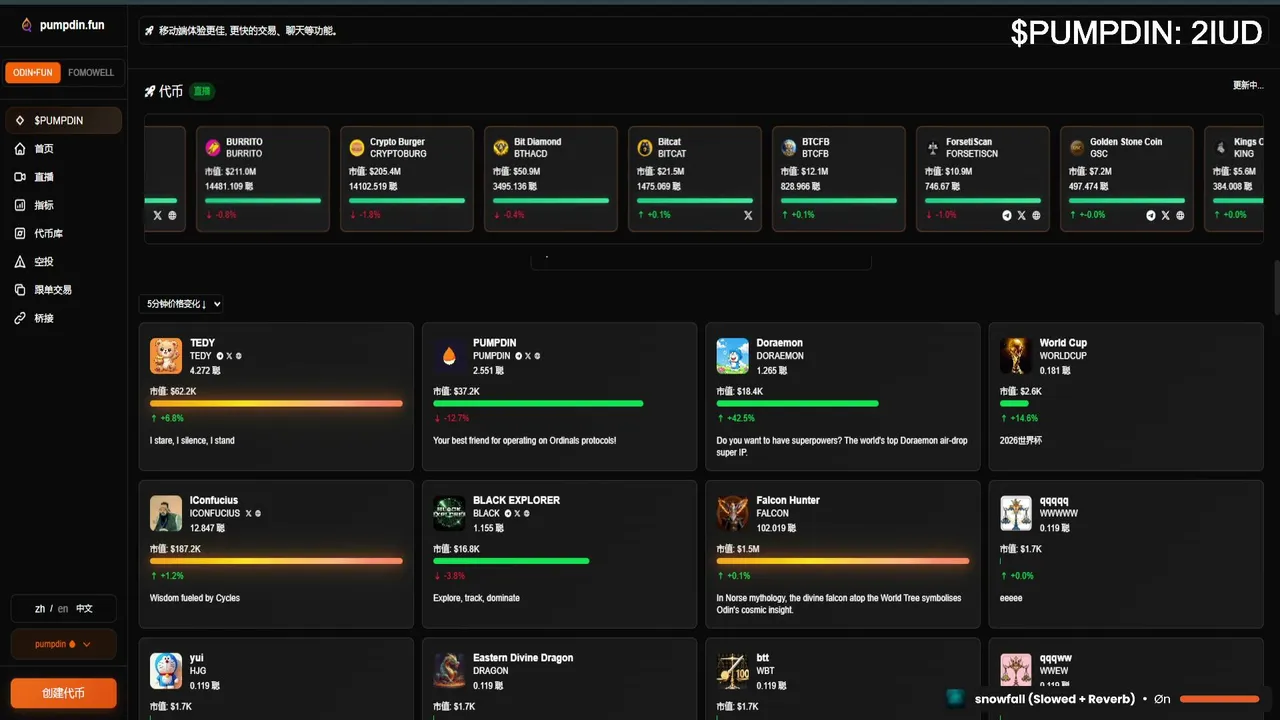Click the chain-link icon beside 桥接
Image resolution: width=1280 pixels, height=720 pixels.
coord(20,318)
